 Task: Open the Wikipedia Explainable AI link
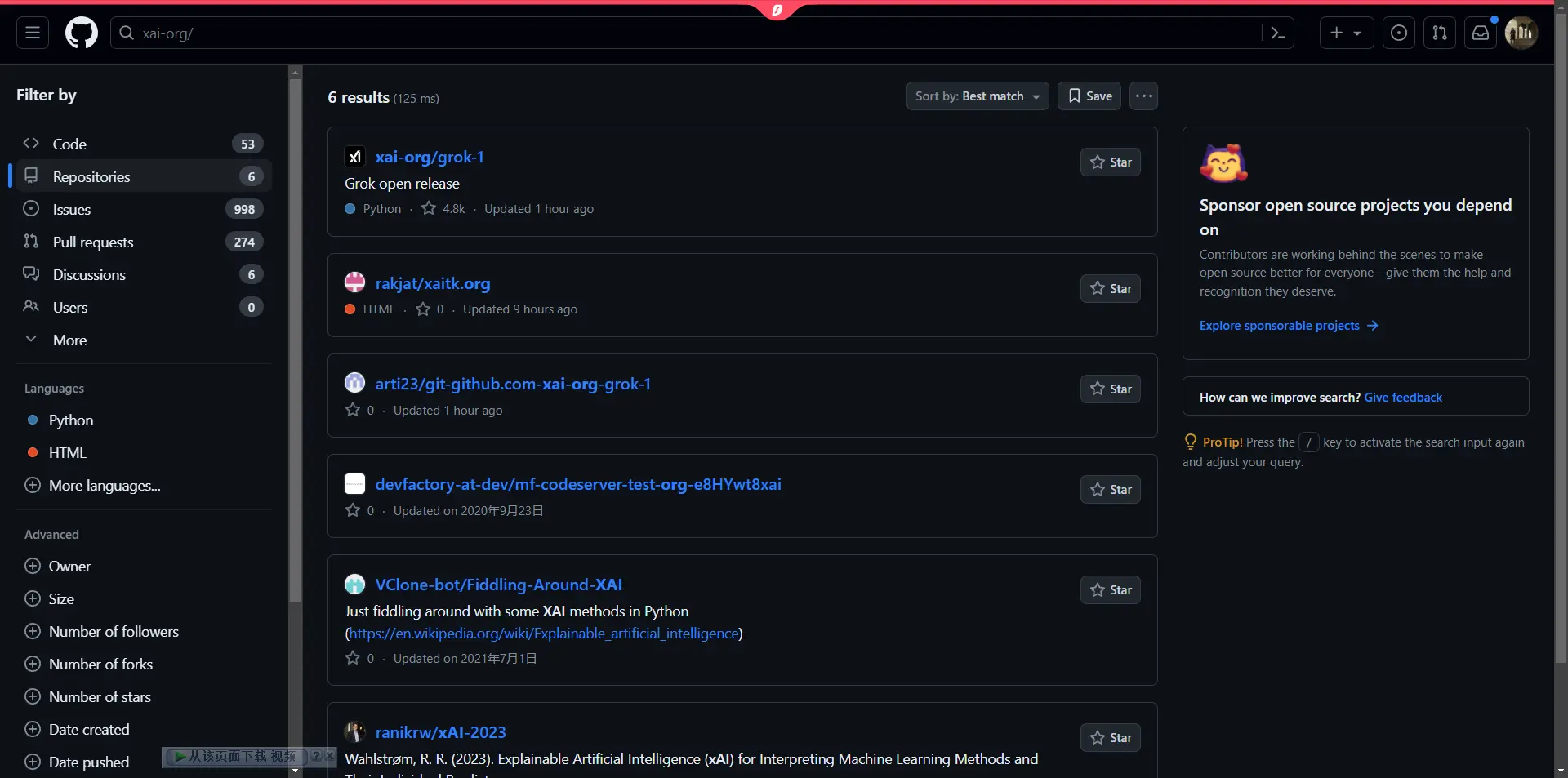tap(544, 633)
